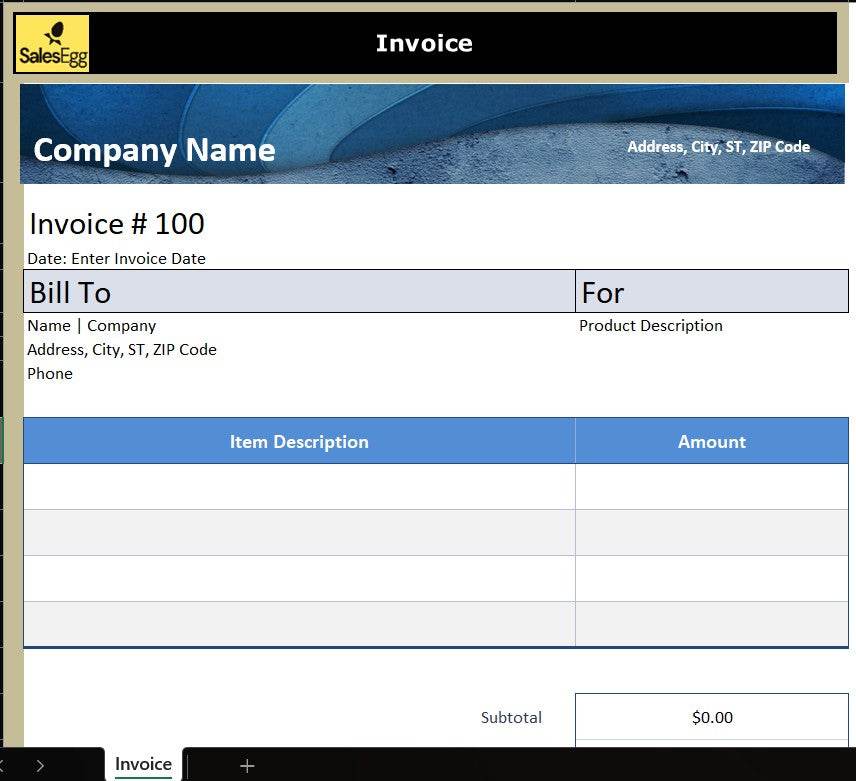Add a new sheet with plus icon
The width and height of the screenshot is (856, 781).
[x=247, y=766]
